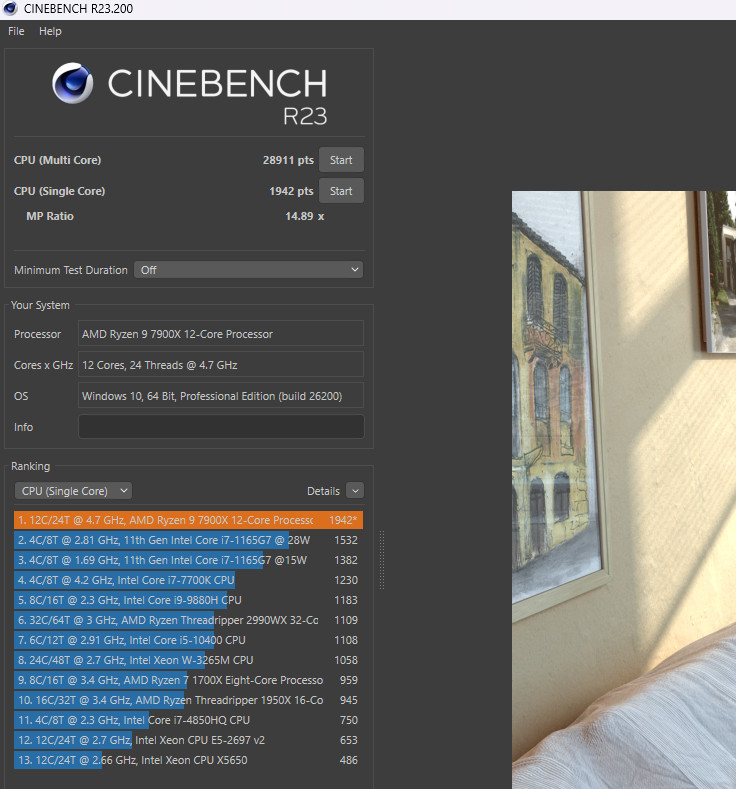Click the Cinebench R23 sphere logo
This screenshot has width=736, height=789.
pos(73,86)
